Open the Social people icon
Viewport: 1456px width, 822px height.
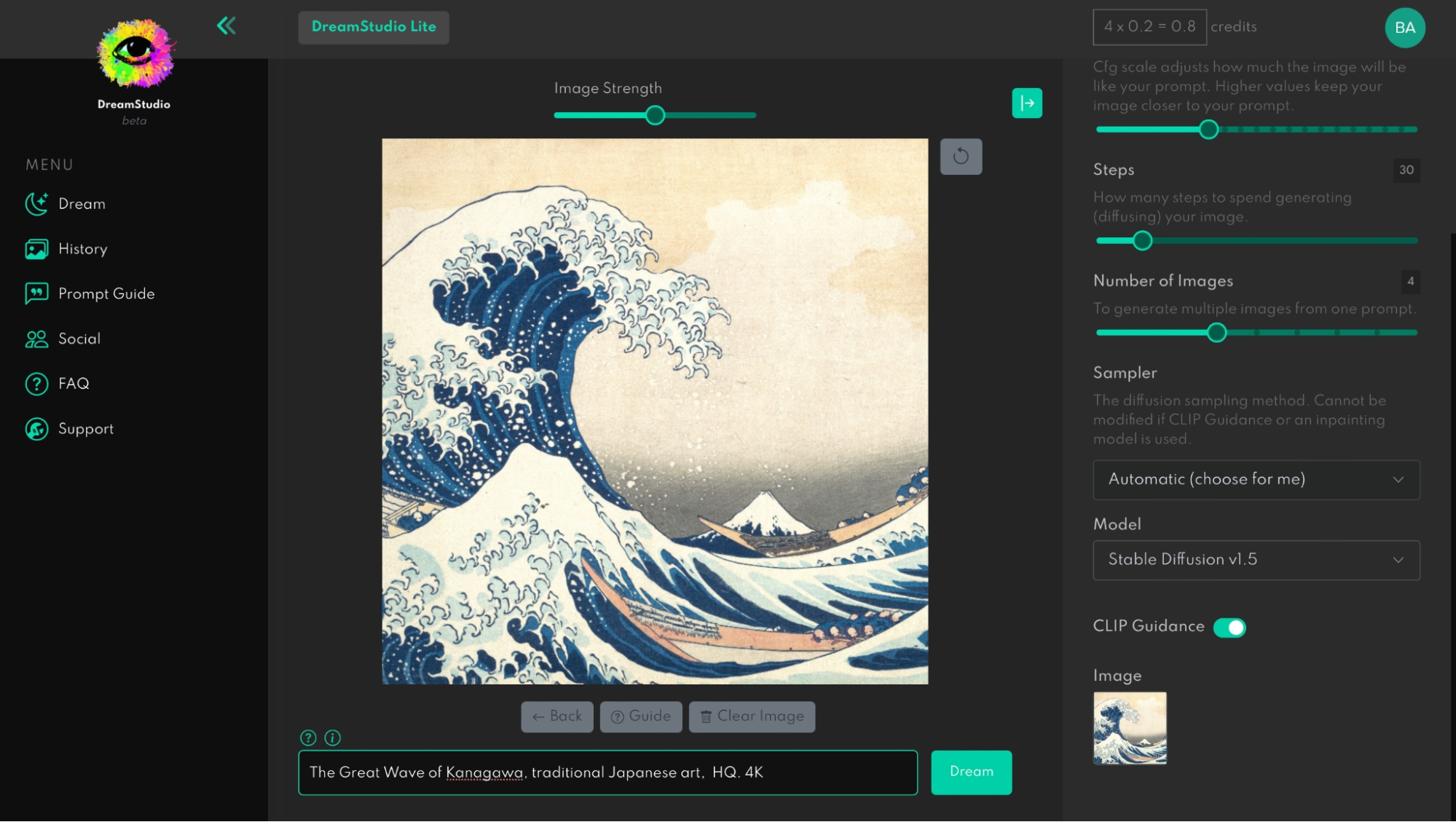36,339
